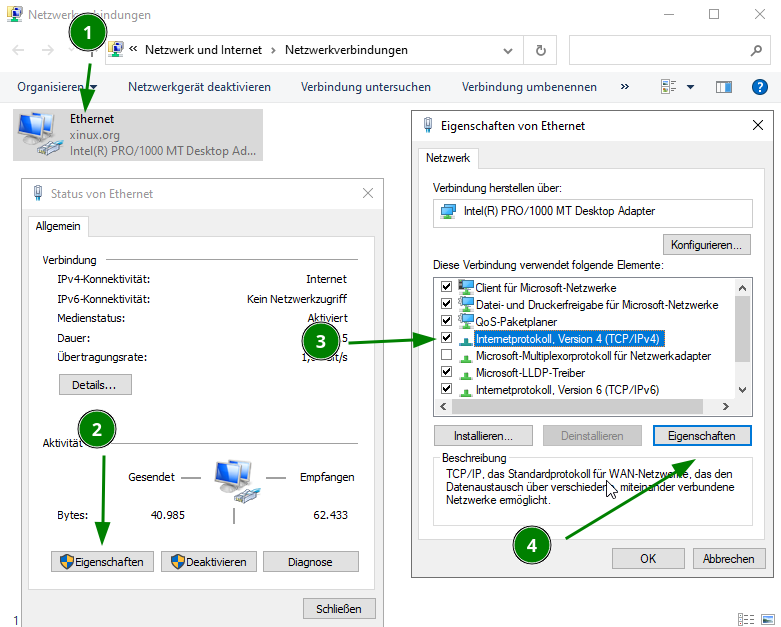This screenshot has width=781, height=627.
Task: Enable Microsoft-Multiplexorprotokoll checkbox
Action: click(x=446, y=355)
